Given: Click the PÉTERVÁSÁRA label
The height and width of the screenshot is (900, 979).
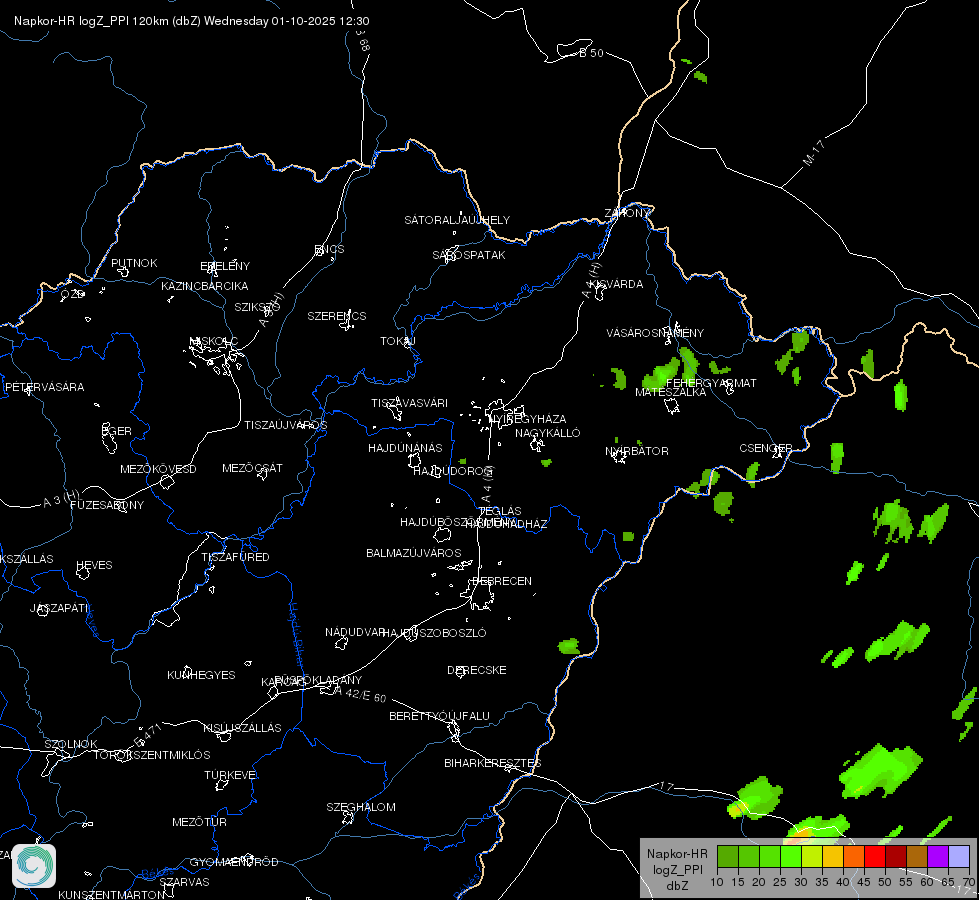Looking at the screenshot, I should (44, 387).
